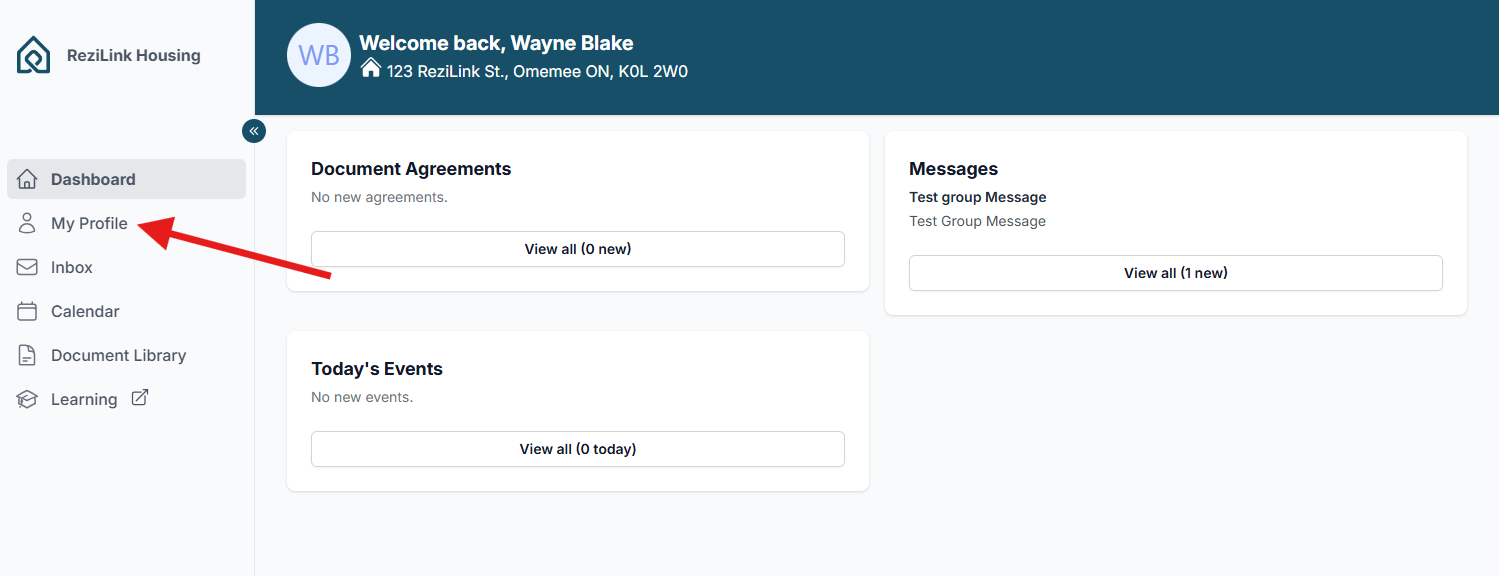The height and width of the screenshot is (576, 1499).
Task: View all of today's events
Action: tap(577, 449)
